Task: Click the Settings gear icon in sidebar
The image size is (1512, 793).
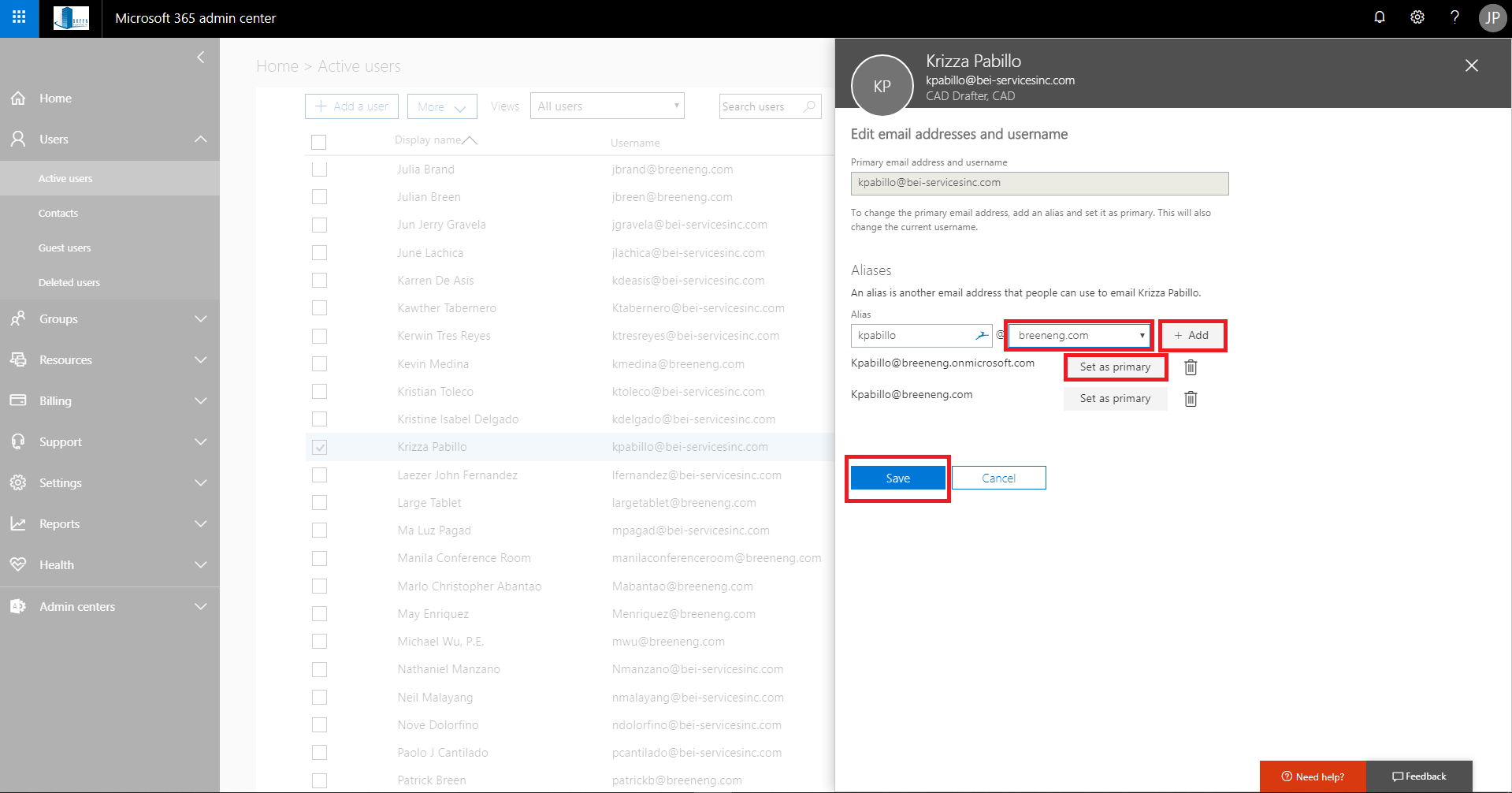Action: pos(18,482)
